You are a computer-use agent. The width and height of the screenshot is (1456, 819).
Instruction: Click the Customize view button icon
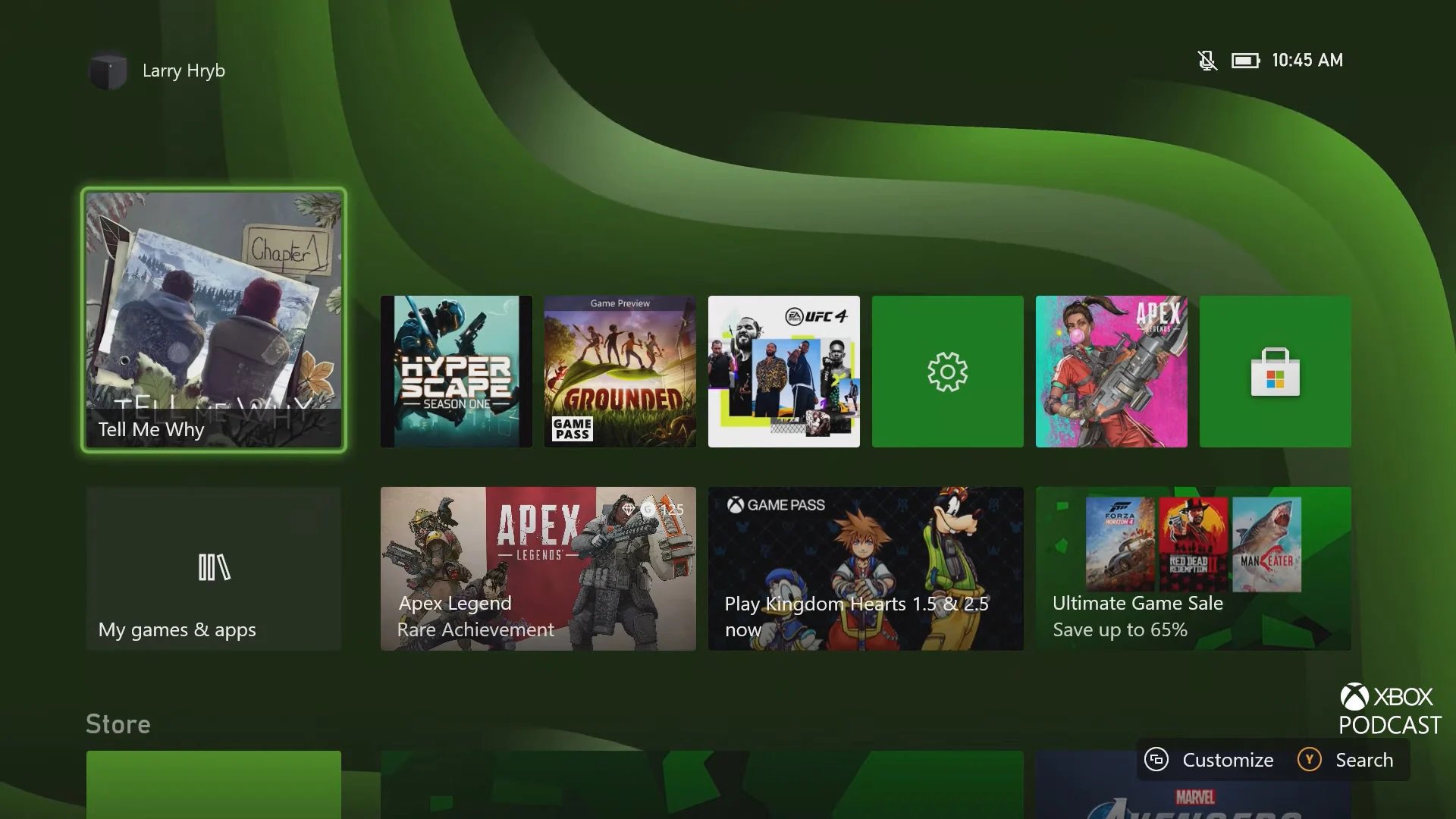[x=1156, y=759]
